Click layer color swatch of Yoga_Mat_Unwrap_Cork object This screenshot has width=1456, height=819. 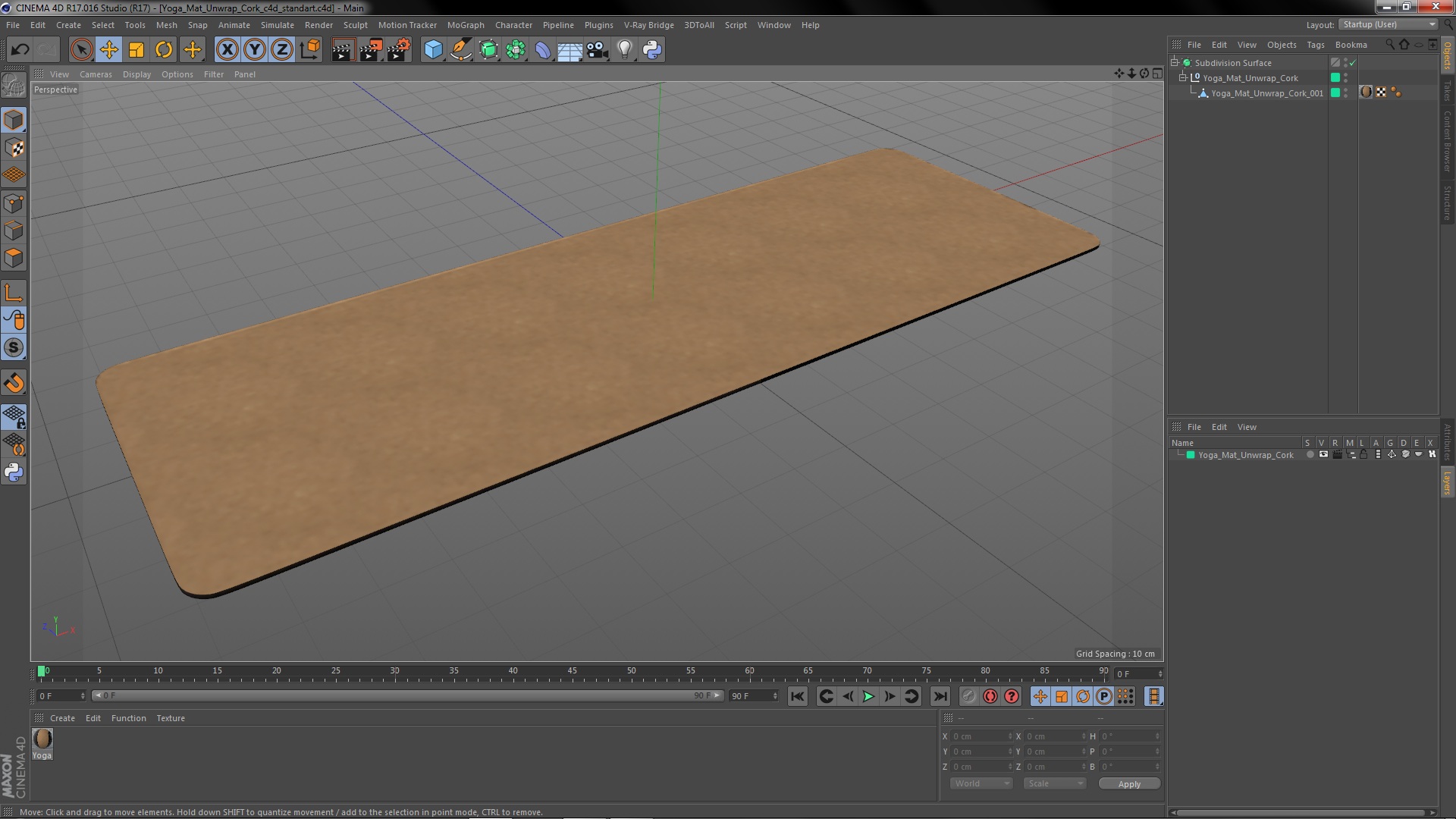click(x=1335, y=78)
